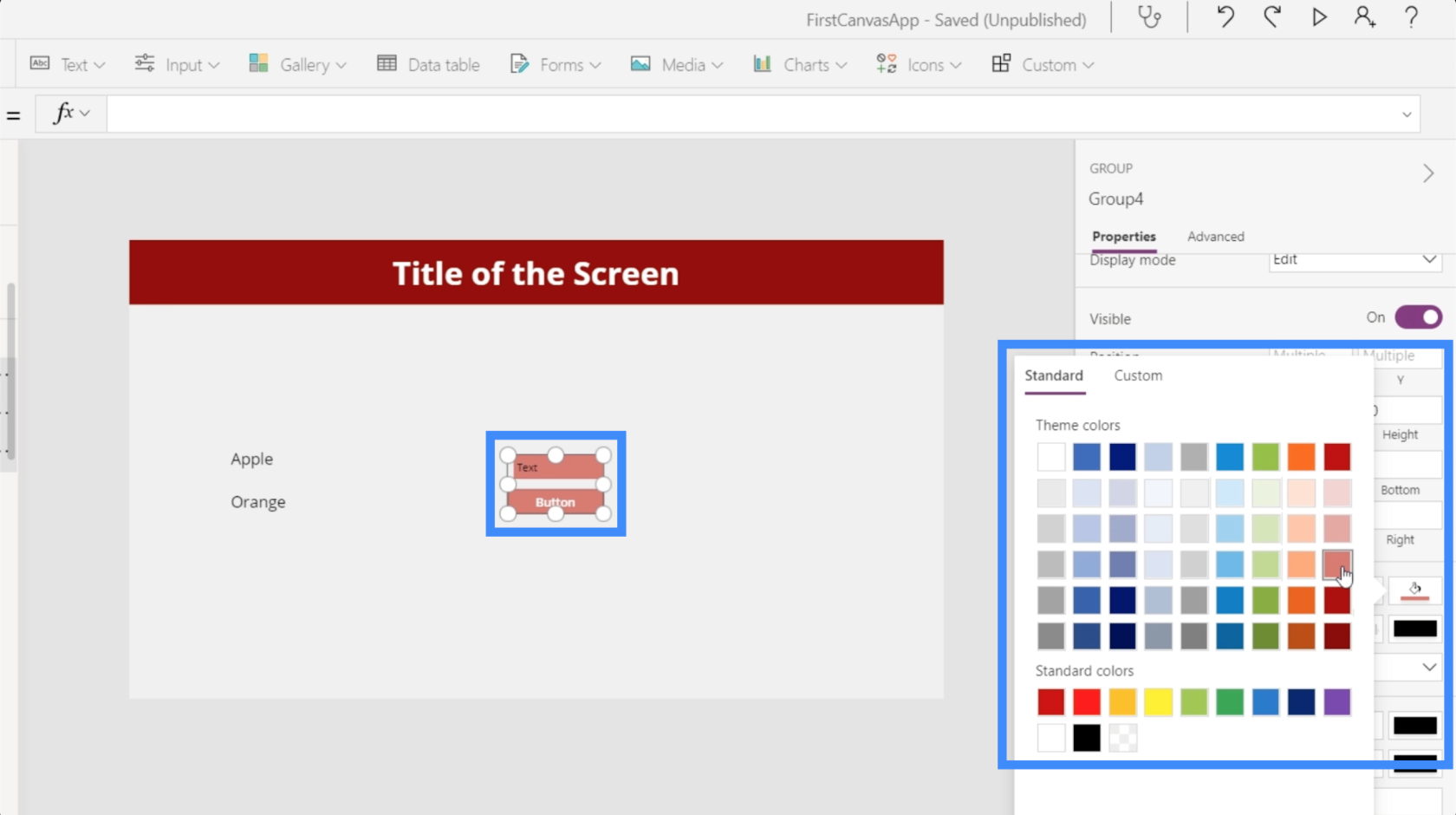
Task: Open the App checker stethoscope icon
Action: (1149, 17)
